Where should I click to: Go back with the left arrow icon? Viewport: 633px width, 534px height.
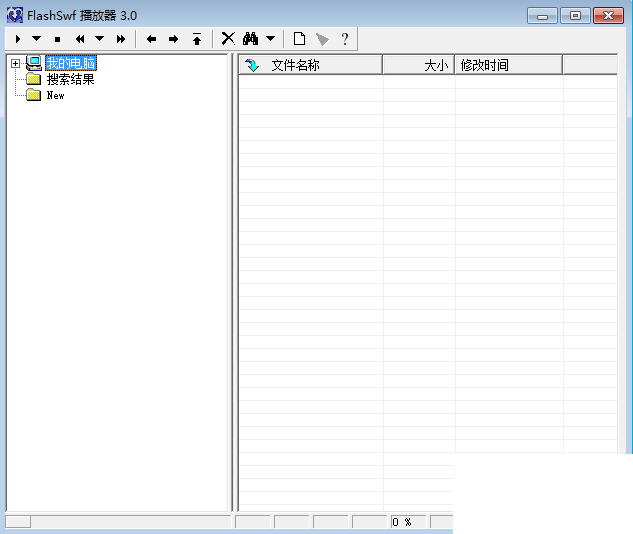(x=151, y=39)
